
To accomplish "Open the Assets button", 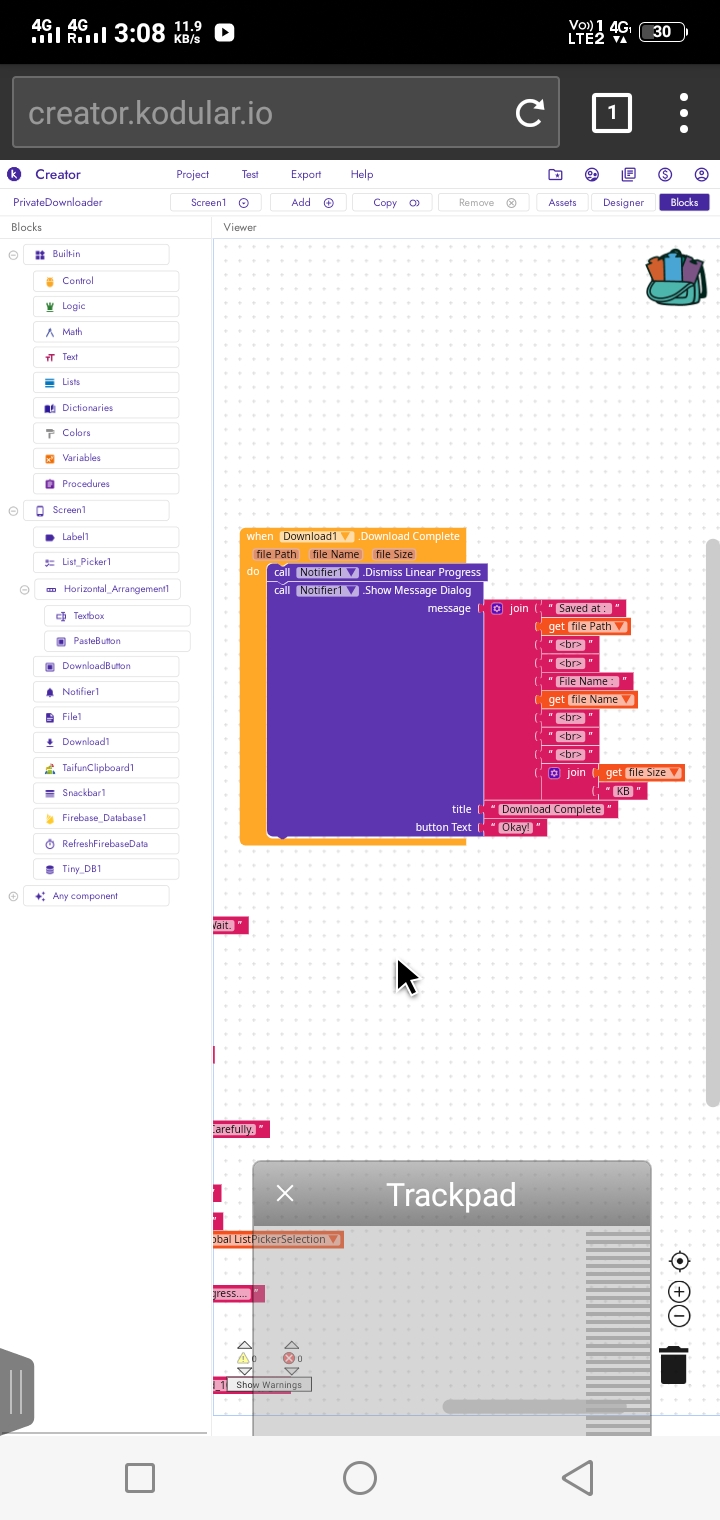I will (x=562, y=202).
